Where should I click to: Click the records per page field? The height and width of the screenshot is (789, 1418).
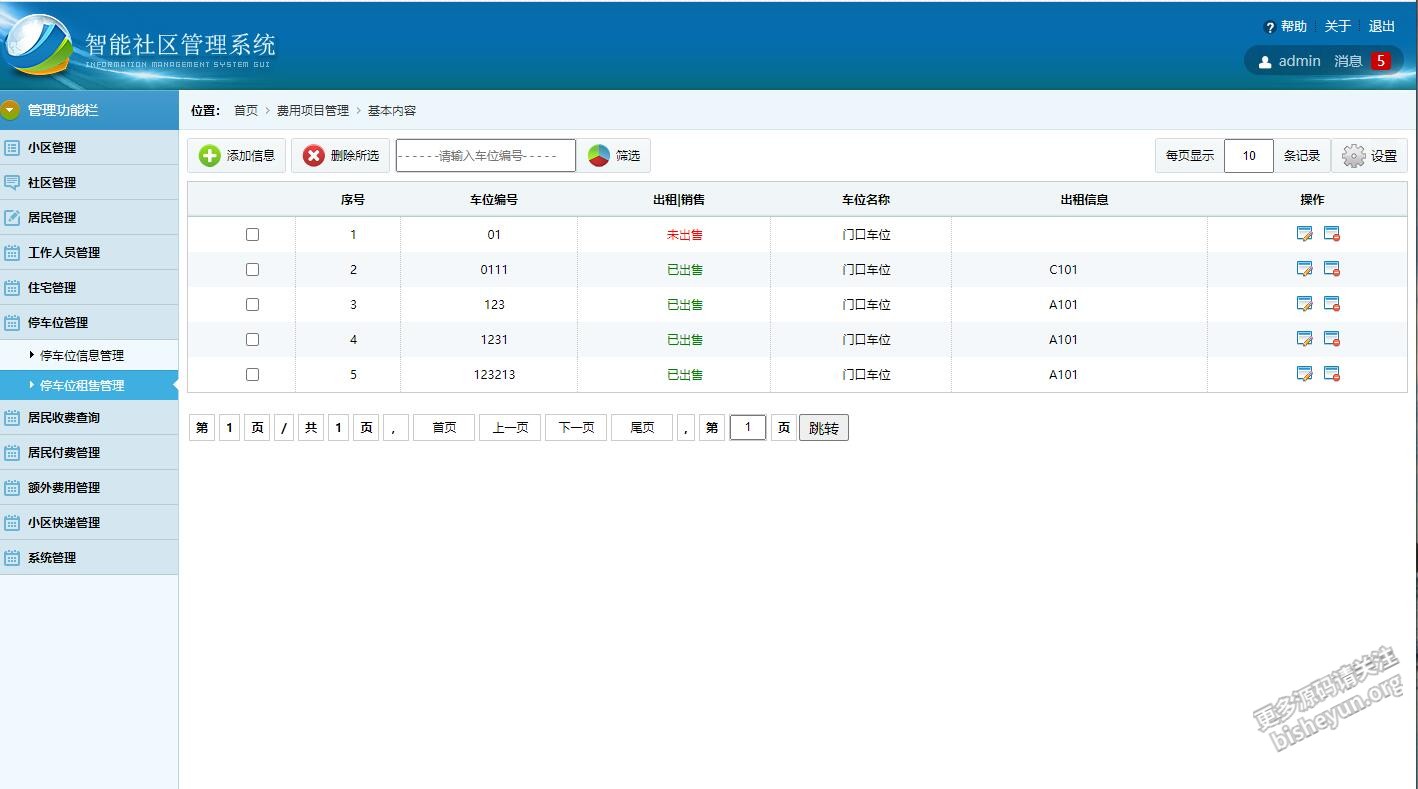[x=1249, y=156]
